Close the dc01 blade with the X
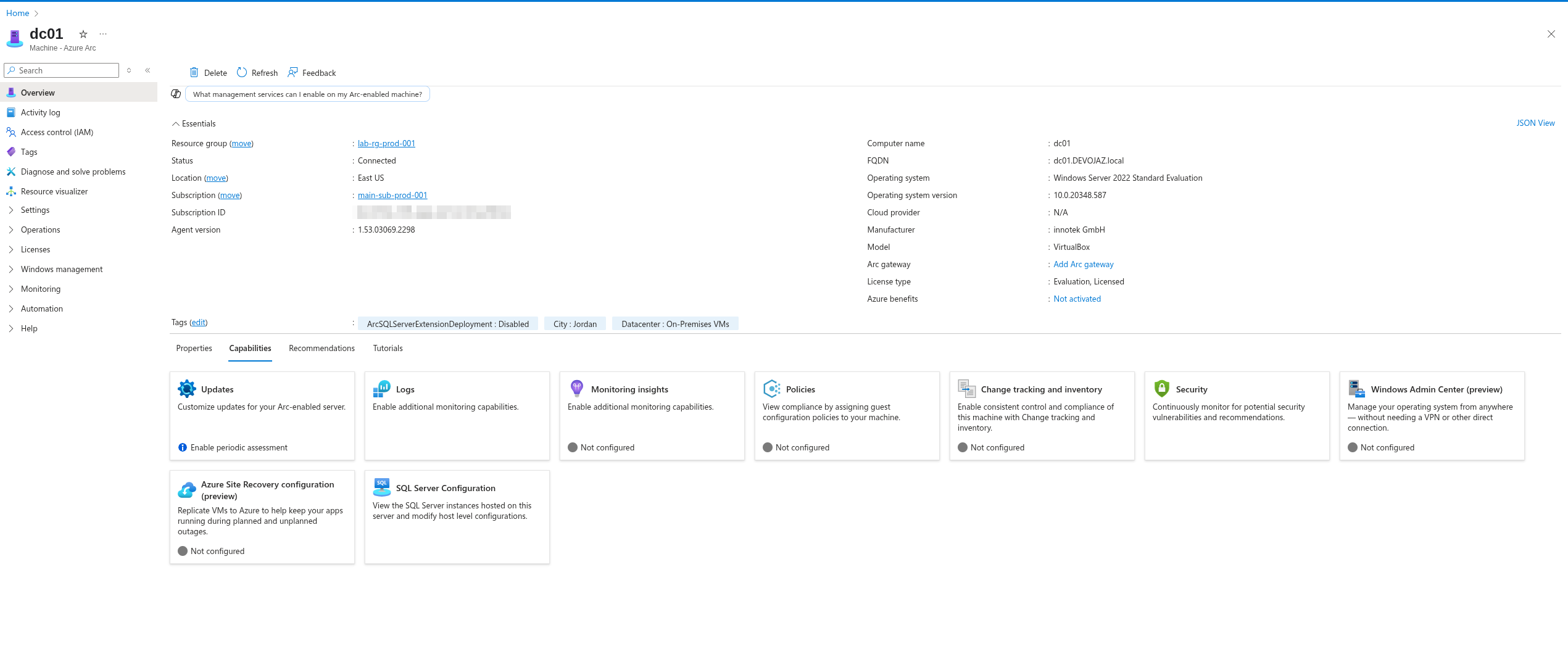This screenshot has width=1568, height=654. click(1551, 34)
